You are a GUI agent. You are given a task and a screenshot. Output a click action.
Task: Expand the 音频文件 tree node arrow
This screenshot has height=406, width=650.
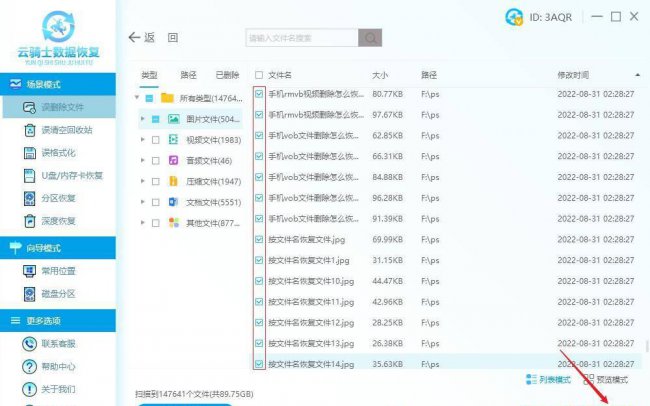[x=143, y=160]
